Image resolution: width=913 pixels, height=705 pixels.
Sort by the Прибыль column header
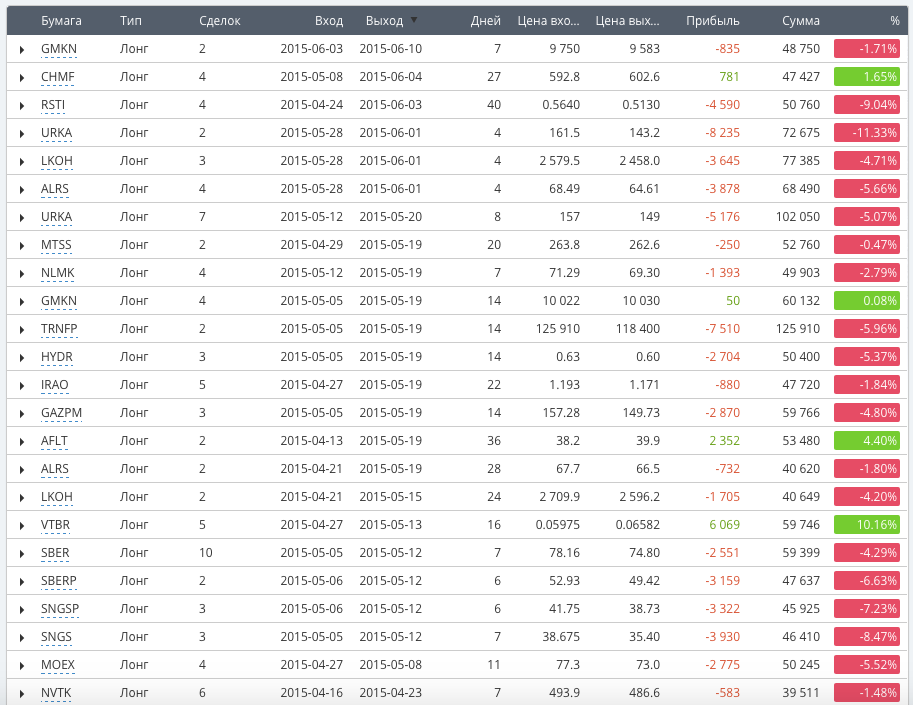(713, 20)
